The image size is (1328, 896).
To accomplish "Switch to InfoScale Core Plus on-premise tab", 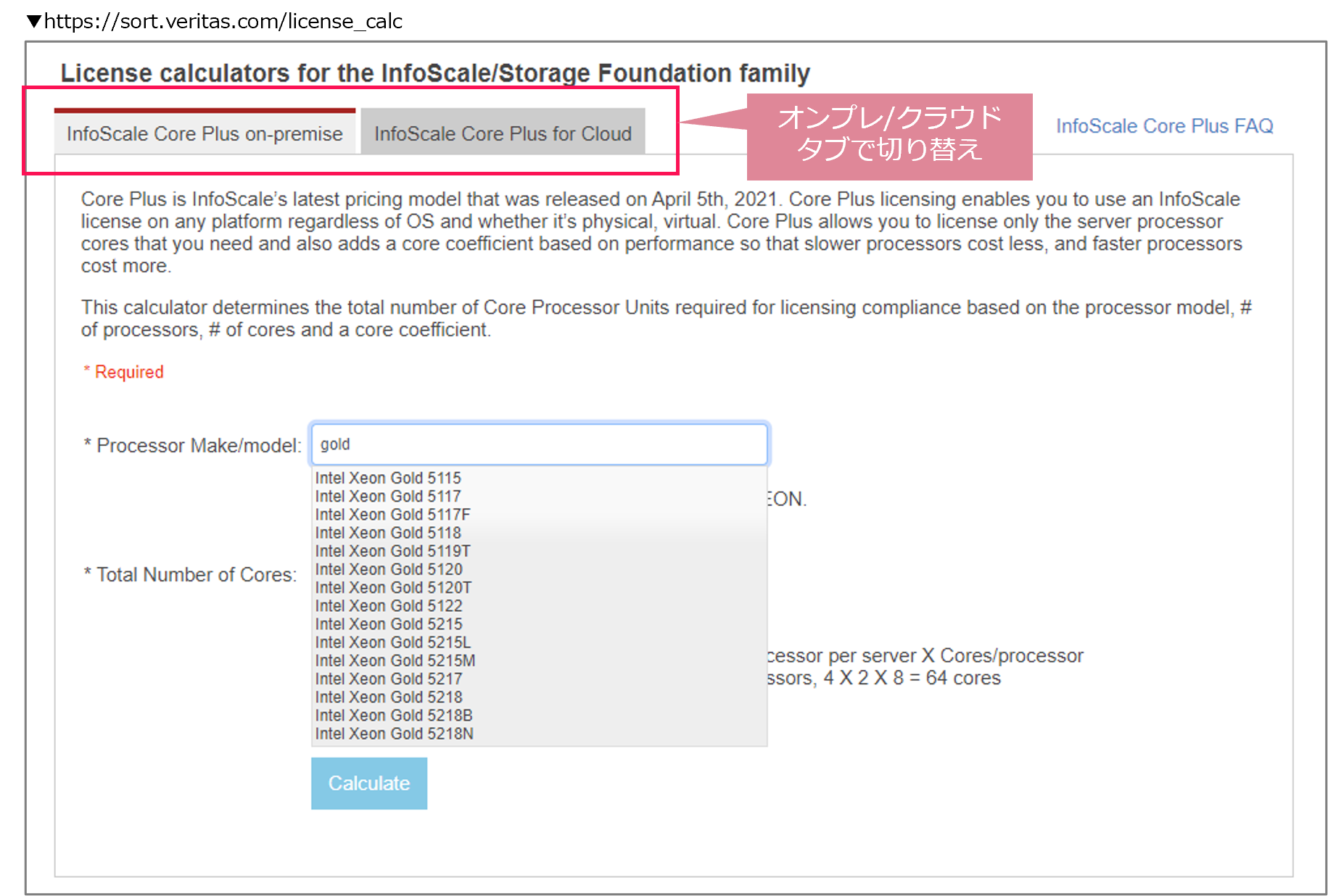I will [205, 133].
